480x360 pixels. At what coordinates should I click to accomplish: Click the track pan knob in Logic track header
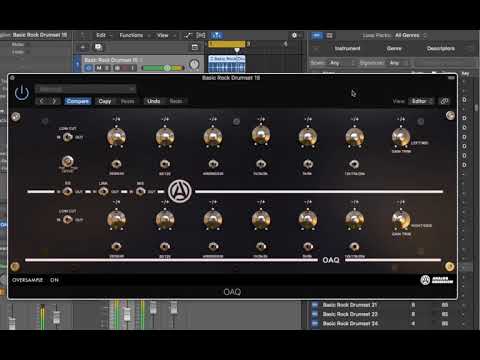194,64
